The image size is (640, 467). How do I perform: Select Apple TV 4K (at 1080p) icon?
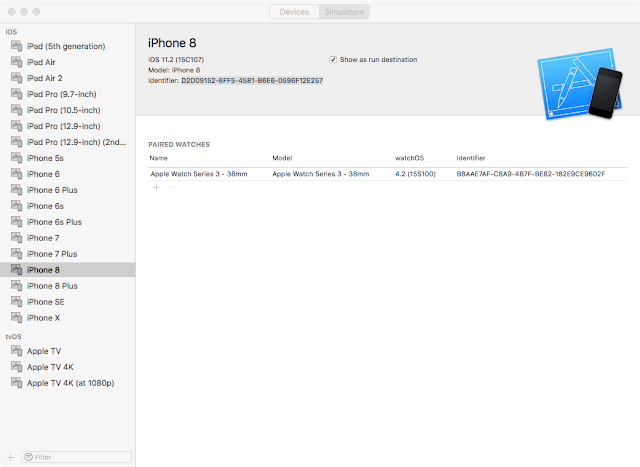pyautogui.click(x=16, y=382)
